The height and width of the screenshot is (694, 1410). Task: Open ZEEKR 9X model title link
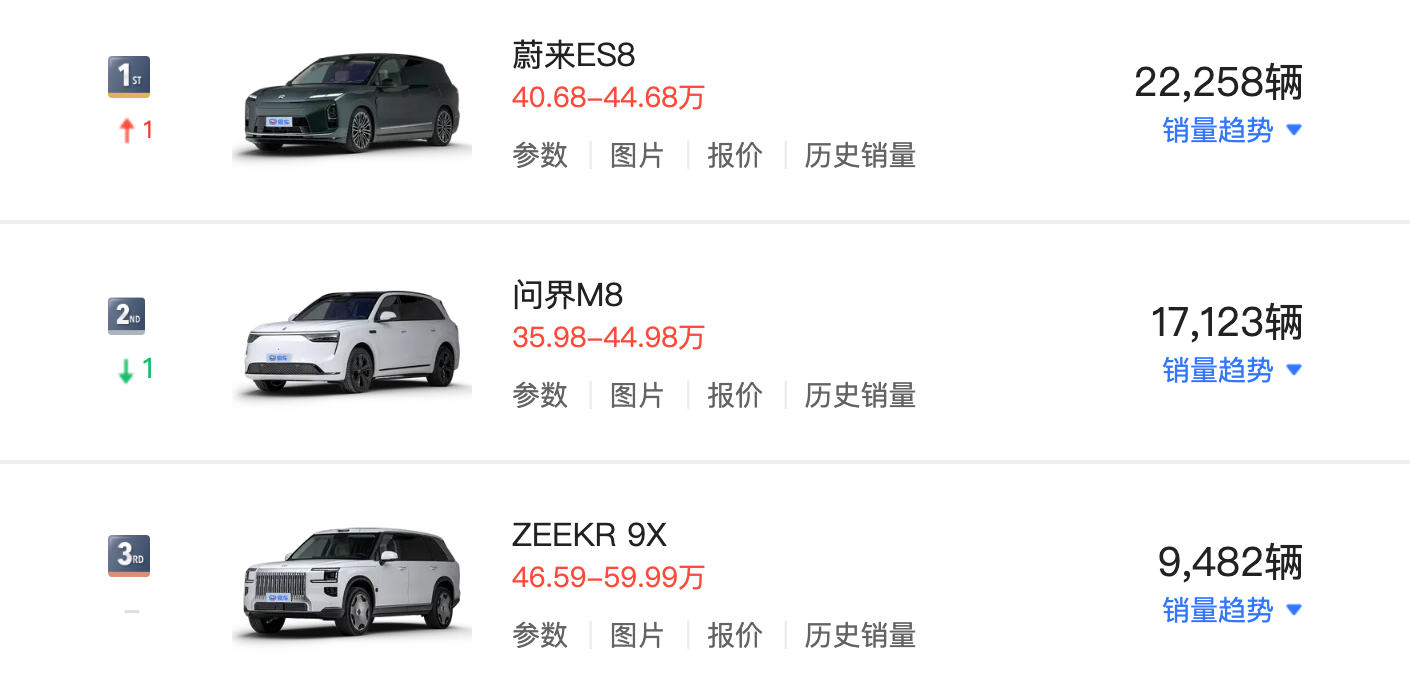point(588,536)
